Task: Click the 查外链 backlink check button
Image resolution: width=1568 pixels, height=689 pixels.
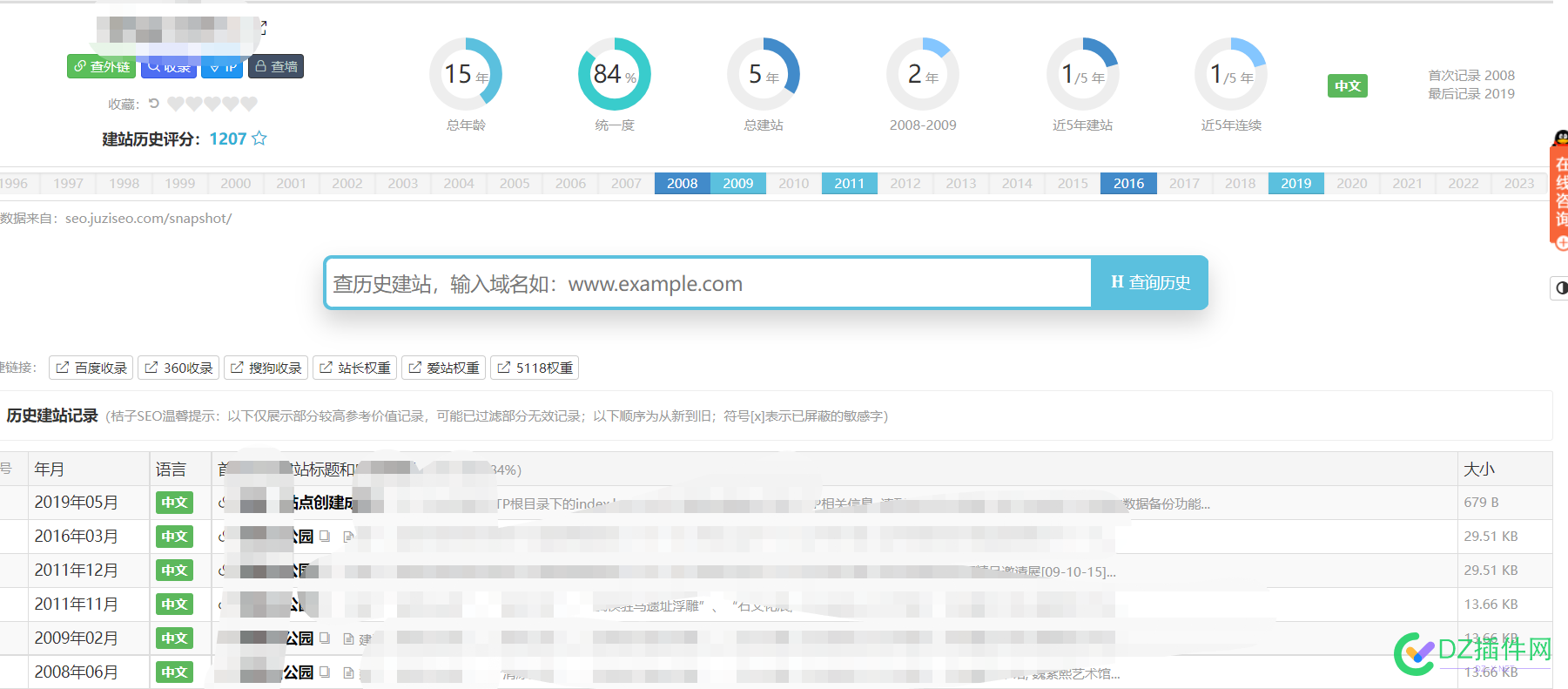Action: (x=101, y=66)
